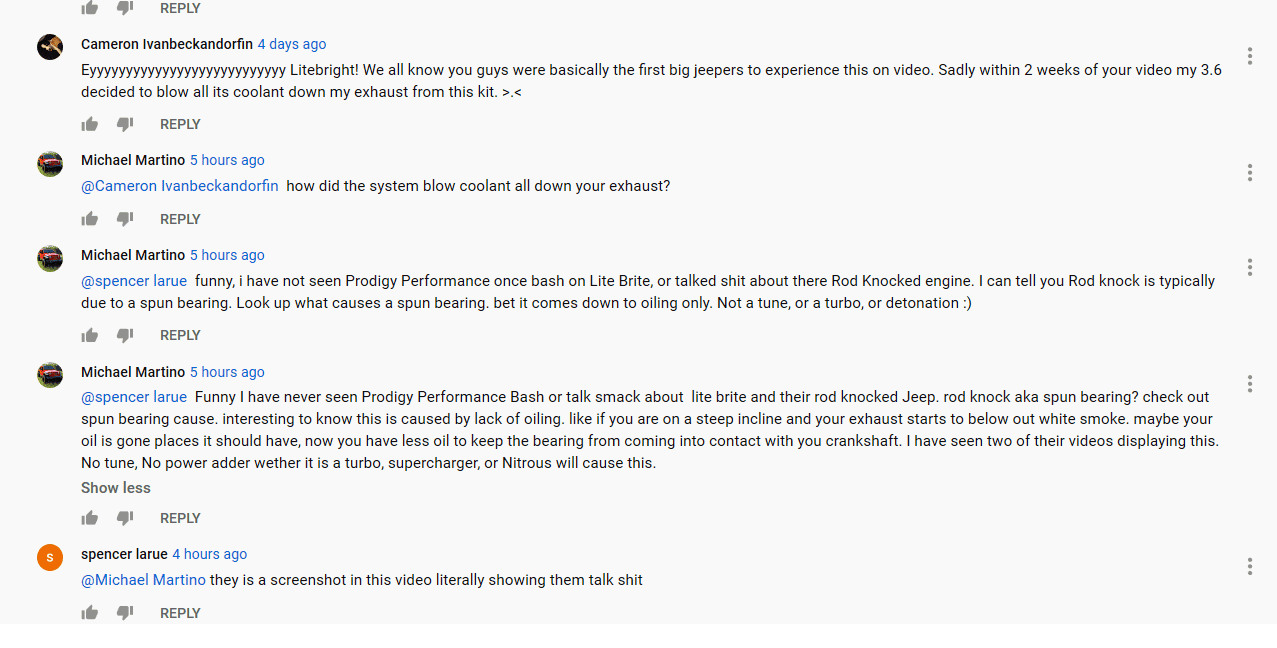This screenshot has width=1277, height=648.
Task: Open options menu for Cameron Ivanbeckandorfin's comment
Action: (x=1250, y=56)
